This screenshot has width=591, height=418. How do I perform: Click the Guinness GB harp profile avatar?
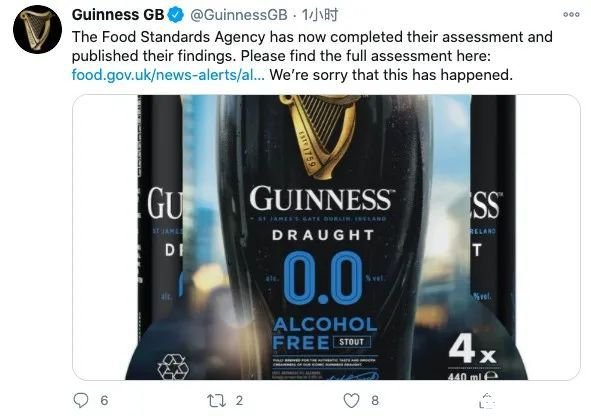click(37, 29)
